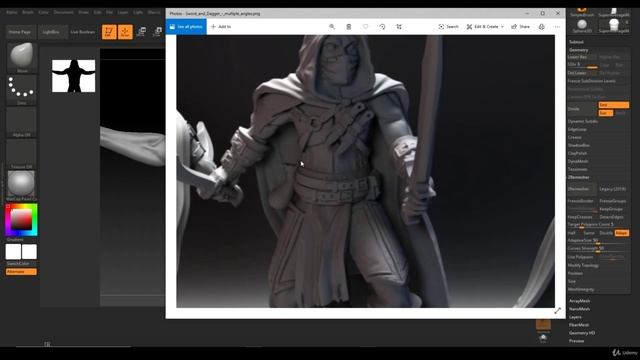Toggle the Adapt button
Screen dimensions: 640x360
tap(621, 233)
